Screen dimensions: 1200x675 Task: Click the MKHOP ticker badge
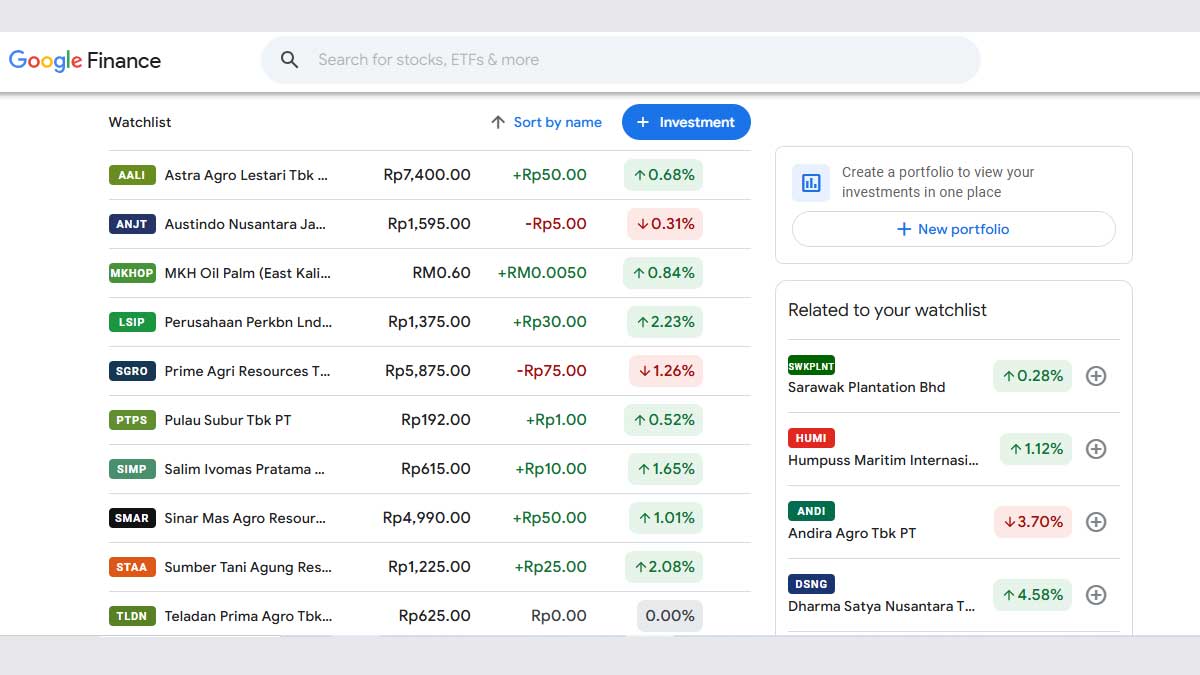click(132, 273)
